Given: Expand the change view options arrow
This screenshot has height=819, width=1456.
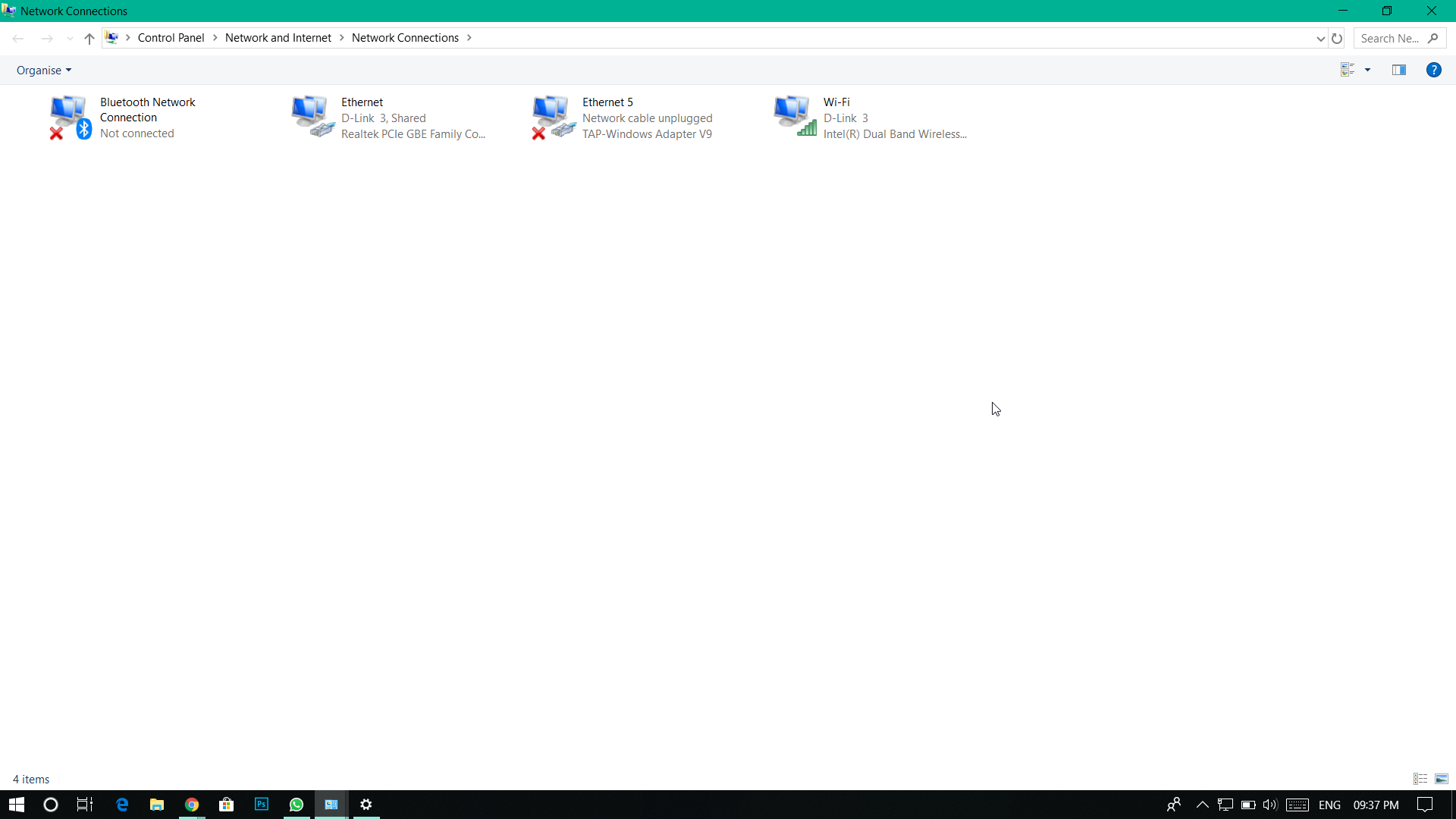Looking at the screenshot, I should 1368,70.
